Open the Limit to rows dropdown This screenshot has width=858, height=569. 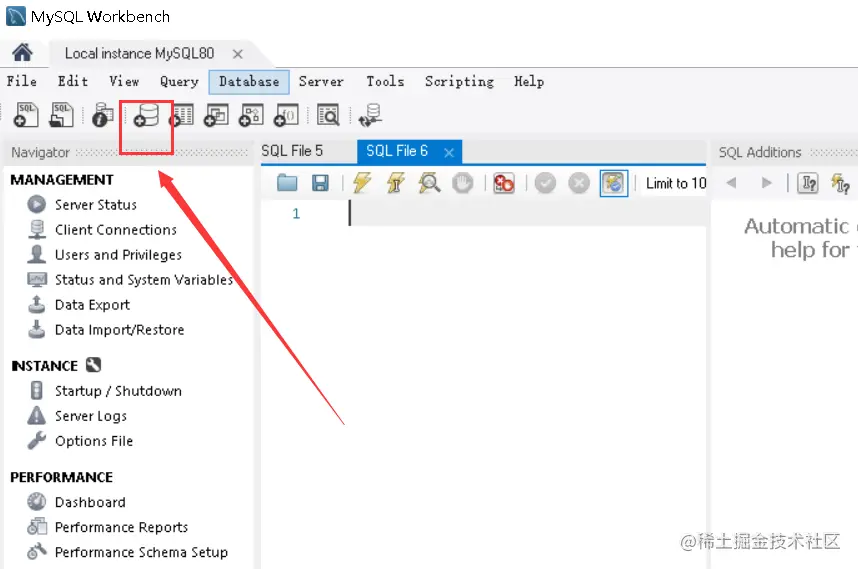676,183
